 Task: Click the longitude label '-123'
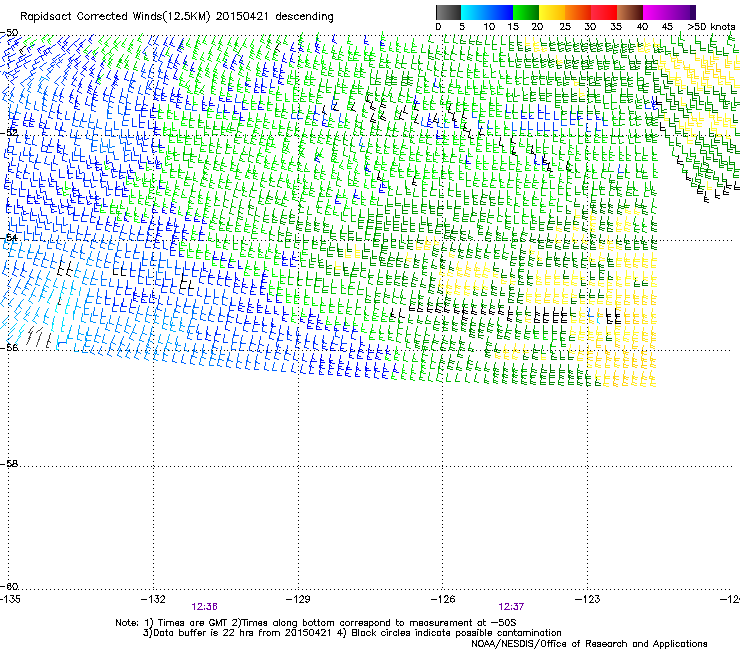588,599
